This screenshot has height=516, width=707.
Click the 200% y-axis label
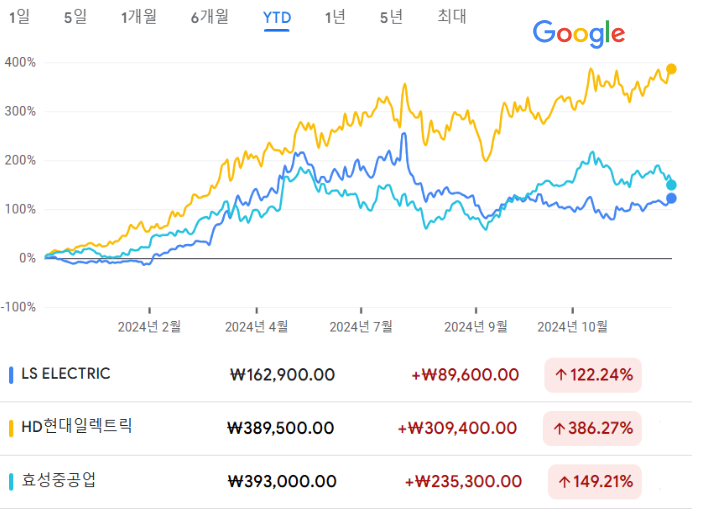coord(20,160)
